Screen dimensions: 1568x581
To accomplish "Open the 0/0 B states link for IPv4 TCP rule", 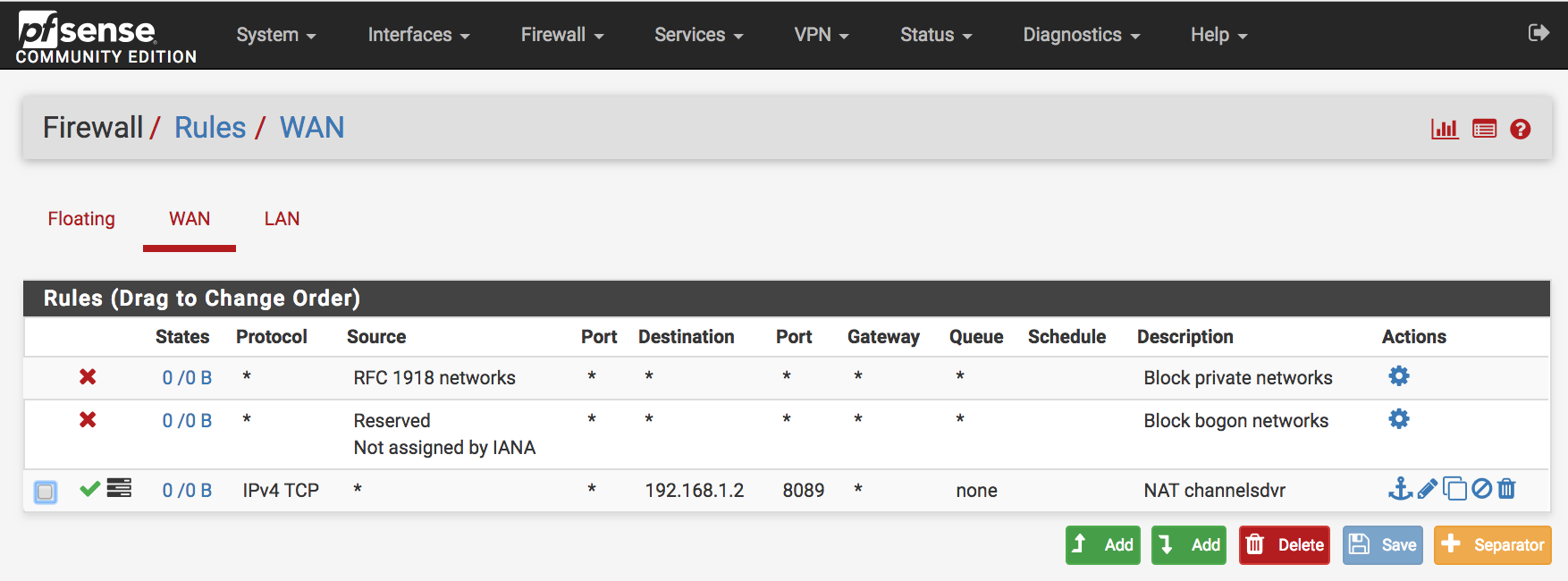I will 187,491.
